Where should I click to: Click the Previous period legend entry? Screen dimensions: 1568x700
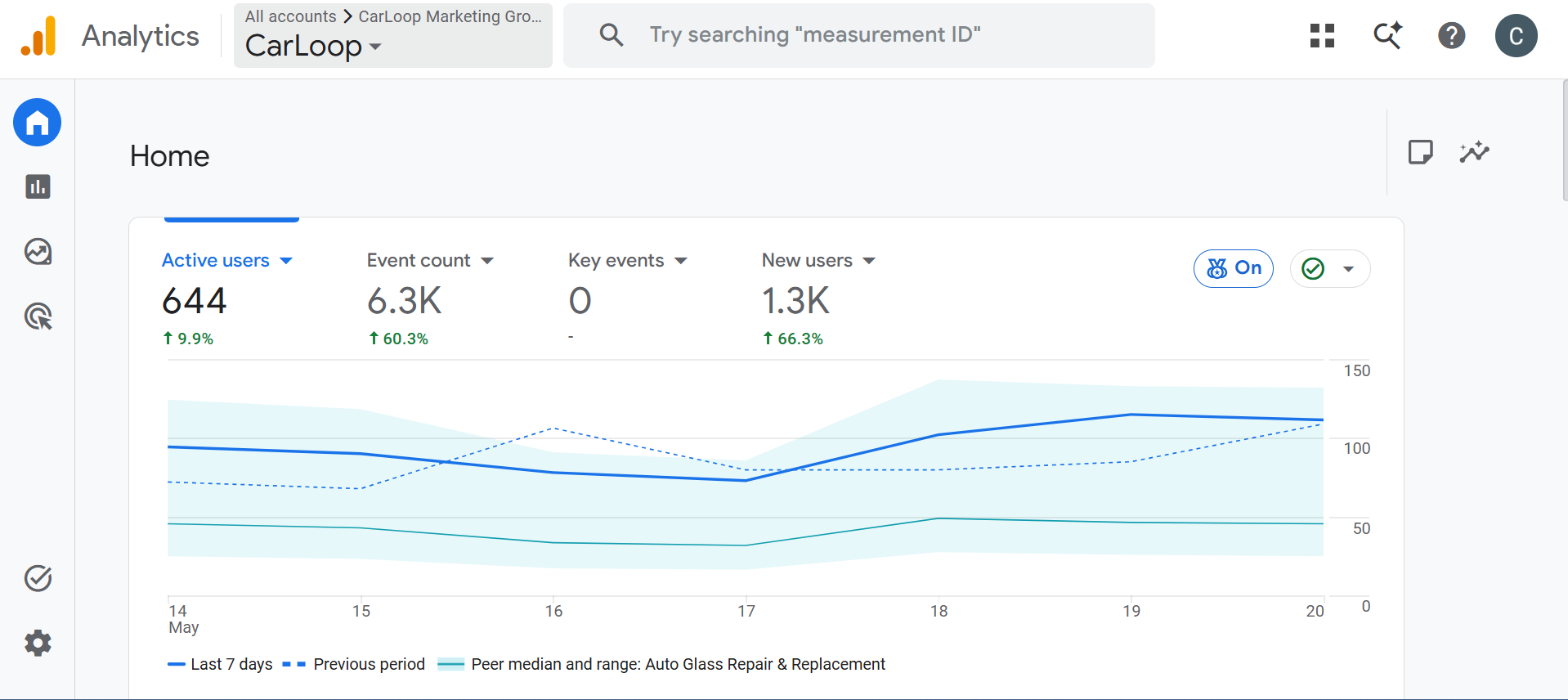point(353,664)
